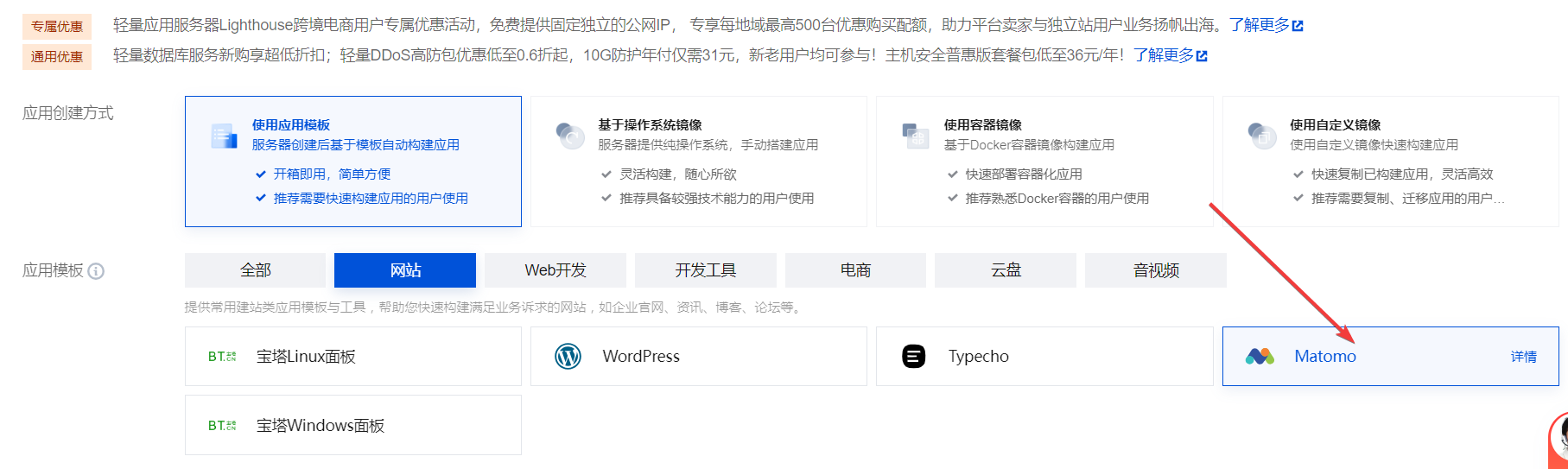This screenshot has width=1568, height=469.
Task: Click the operating system image card icon
Action: click(570, 136)
